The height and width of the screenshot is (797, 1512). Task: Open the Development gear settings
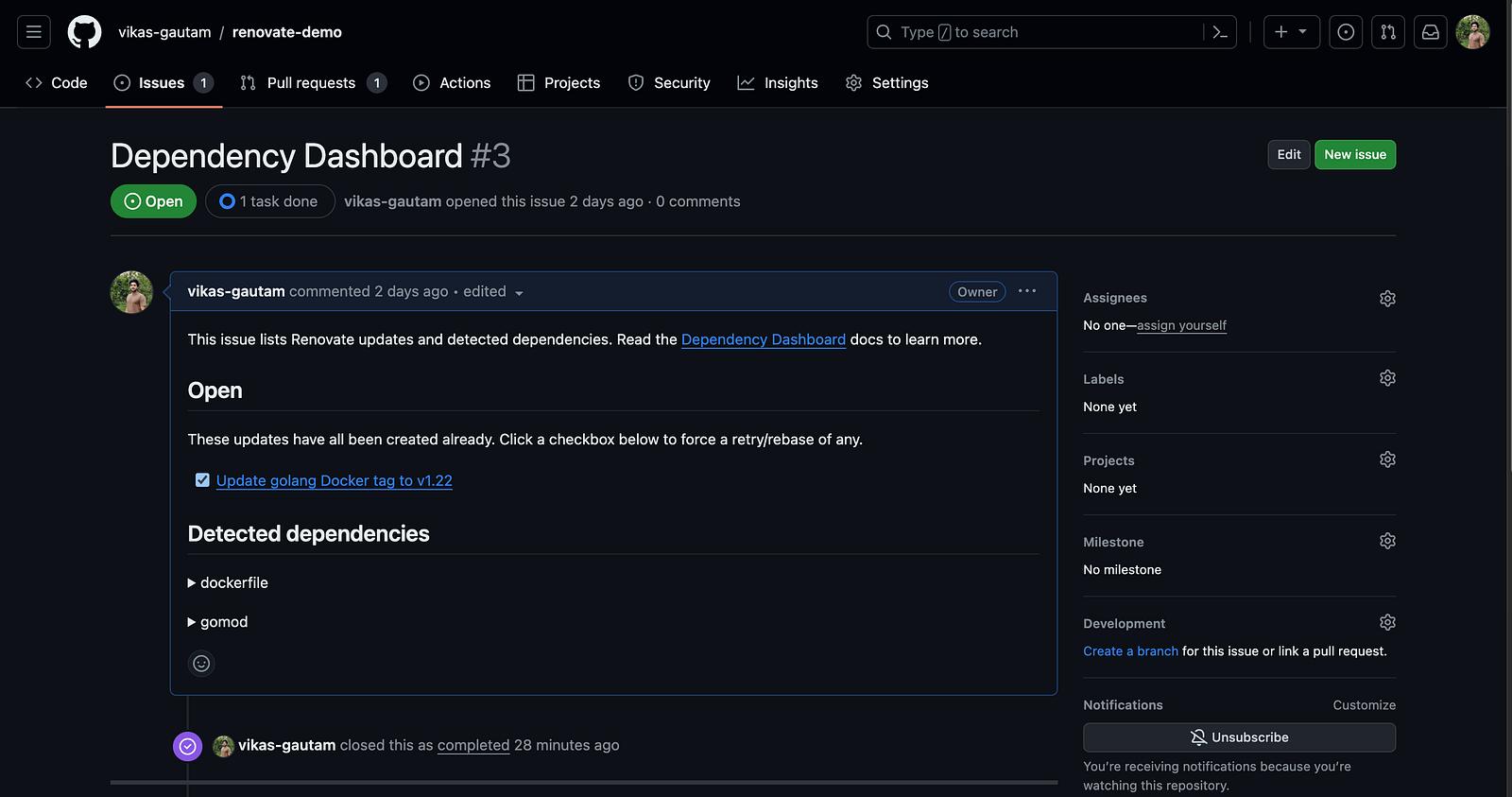1387,622
